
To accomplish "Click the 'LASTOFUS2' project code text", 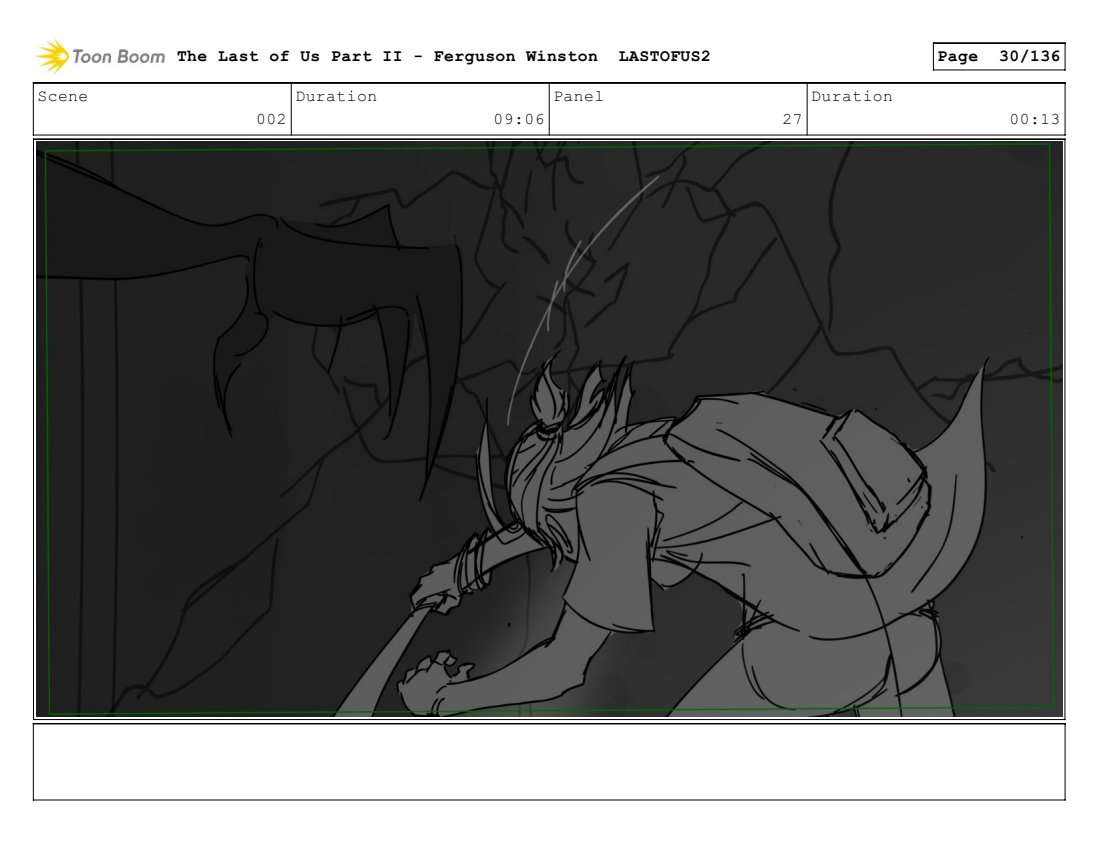I will tap(664, 56).
